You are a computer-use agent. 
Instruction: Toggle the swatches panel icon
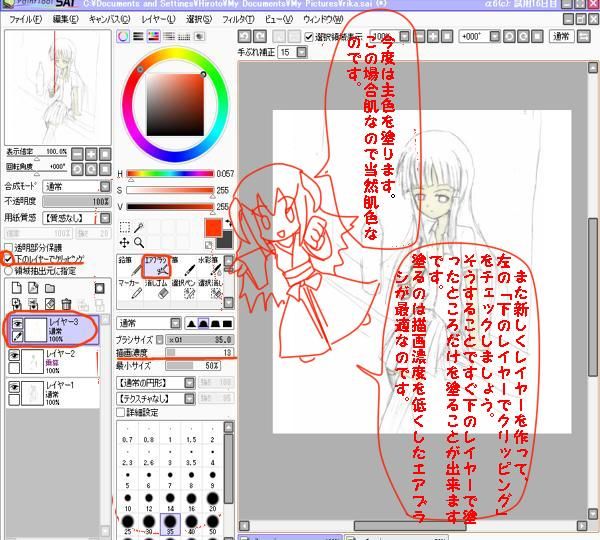tap(184, 36)
